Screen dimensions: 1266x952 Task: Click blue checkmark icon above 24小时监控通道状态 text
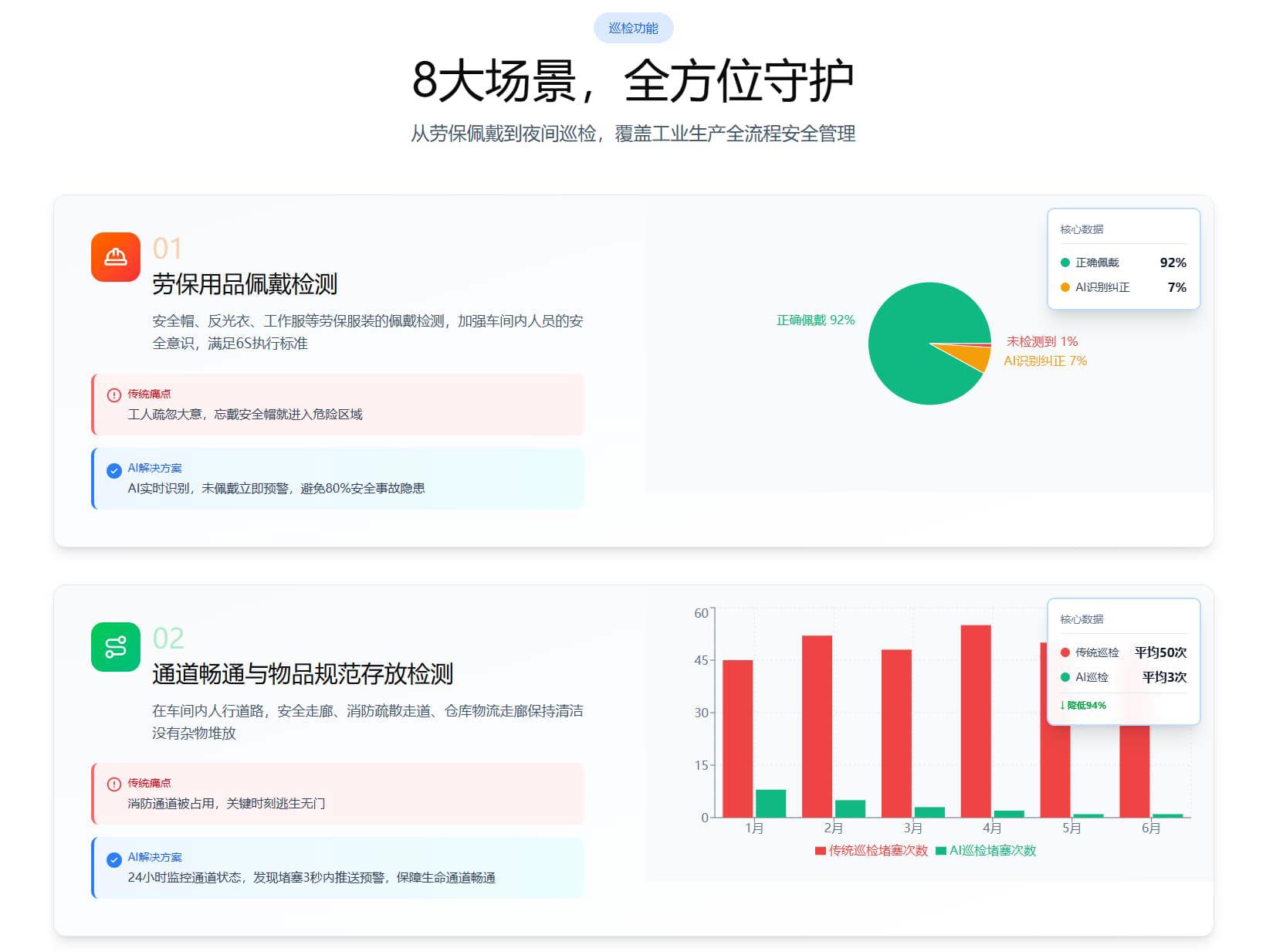[114, 859]
